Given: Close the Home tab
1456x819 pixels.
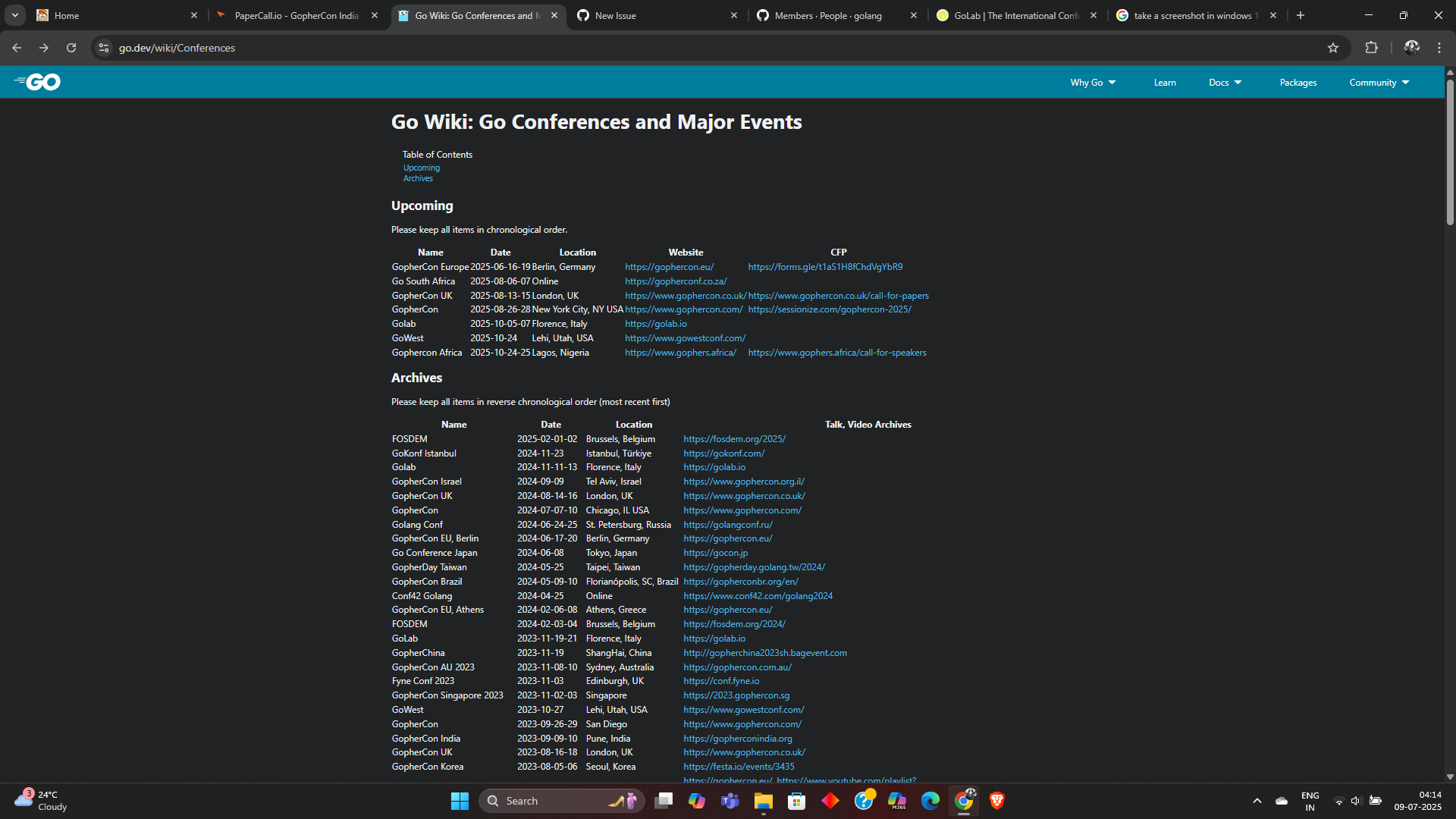Looking at the screenshot, I should point(194,15).
